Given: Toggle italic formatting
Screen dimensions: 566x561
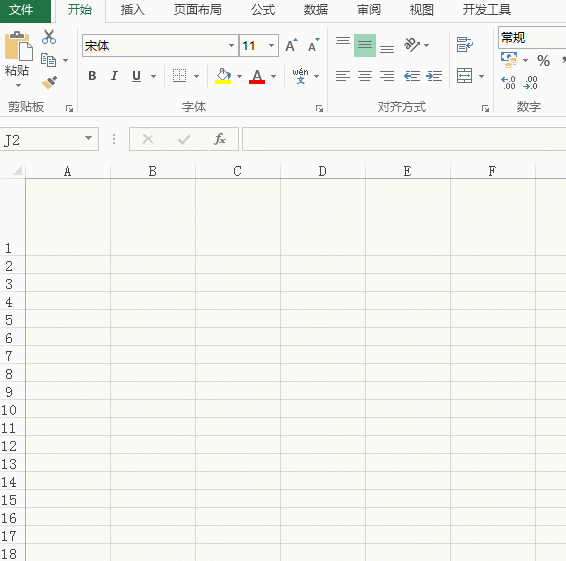Looking at the screenshot, I should [x=114, y=76].
